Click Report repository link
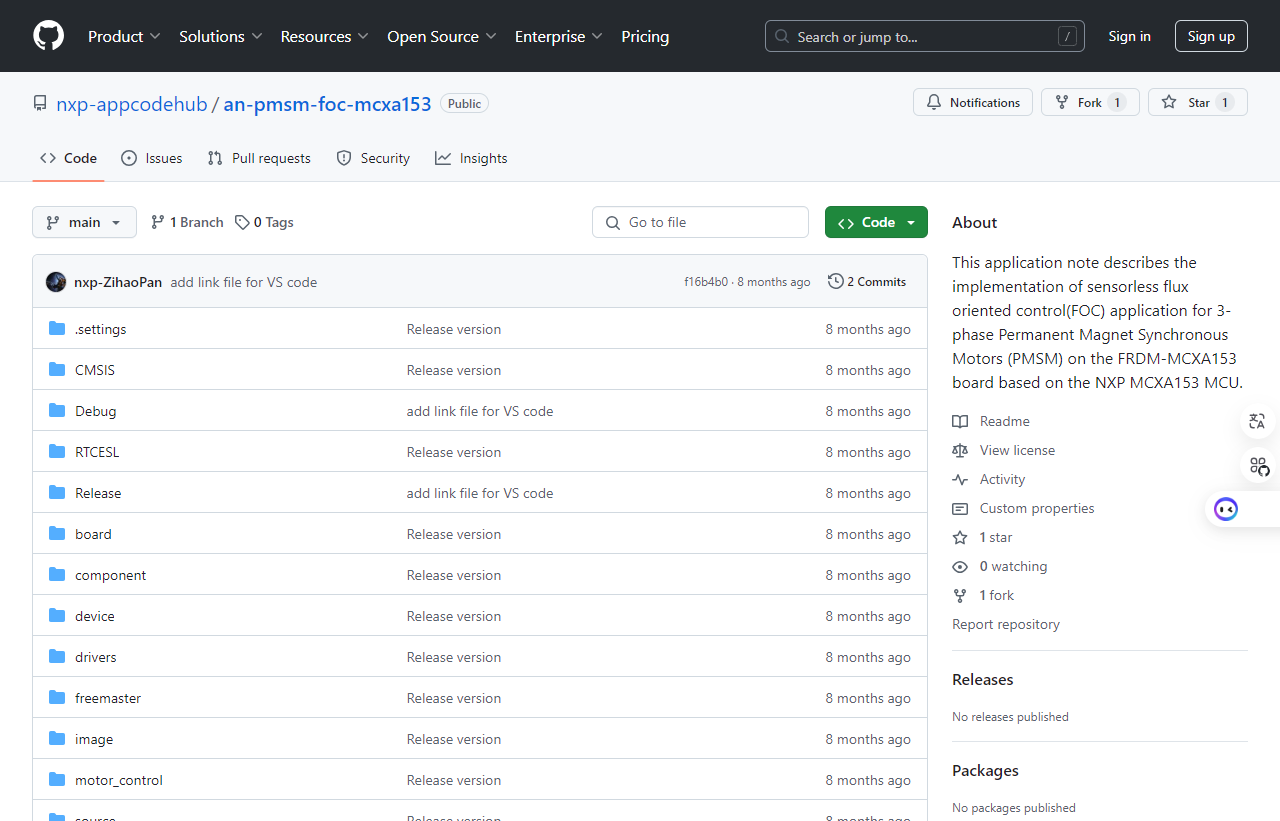This screenshot has height=821, width=1280. point(1006,624)
